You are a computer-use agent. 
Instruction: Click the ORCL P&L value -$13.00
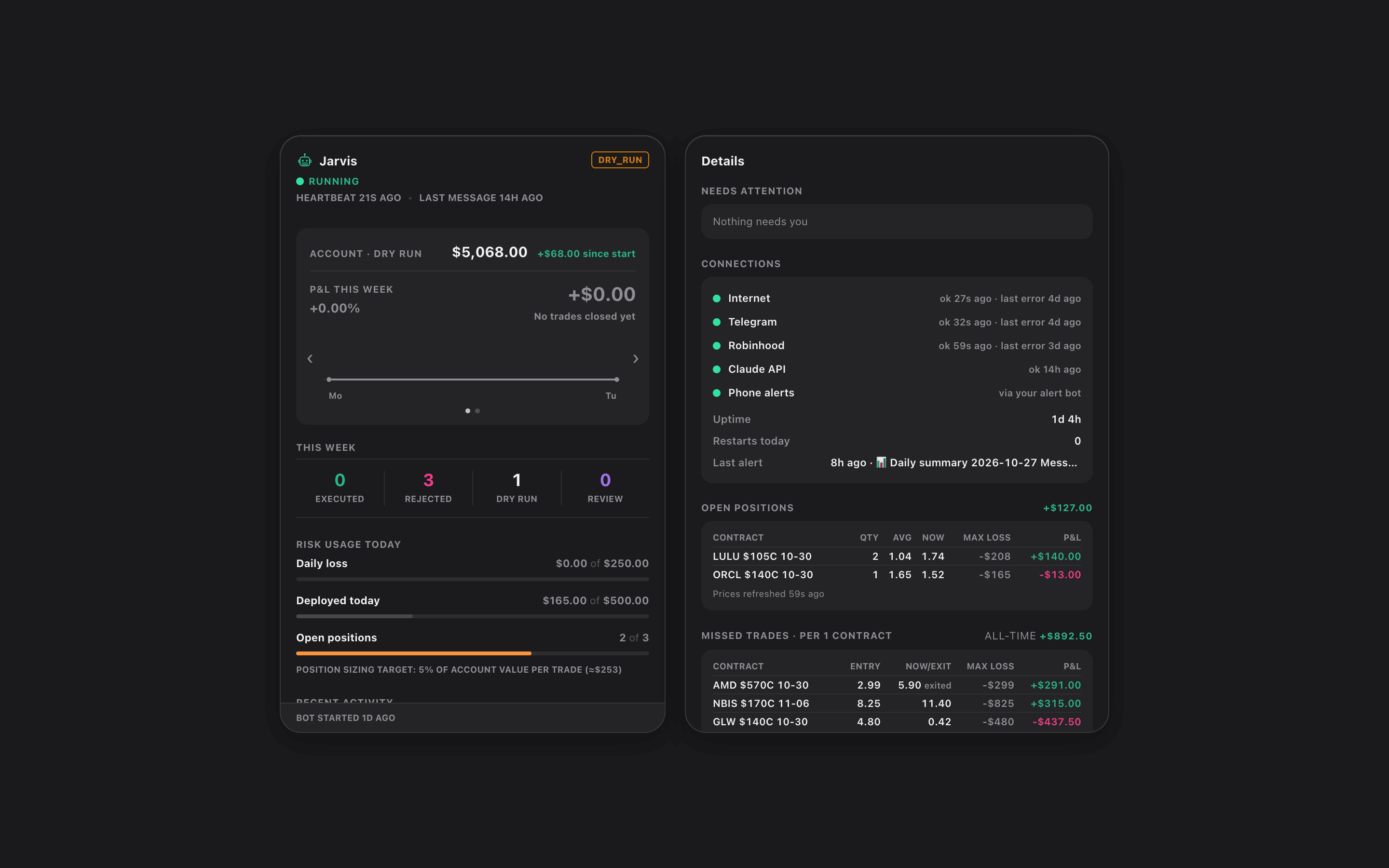click(x=1060, y=575)
